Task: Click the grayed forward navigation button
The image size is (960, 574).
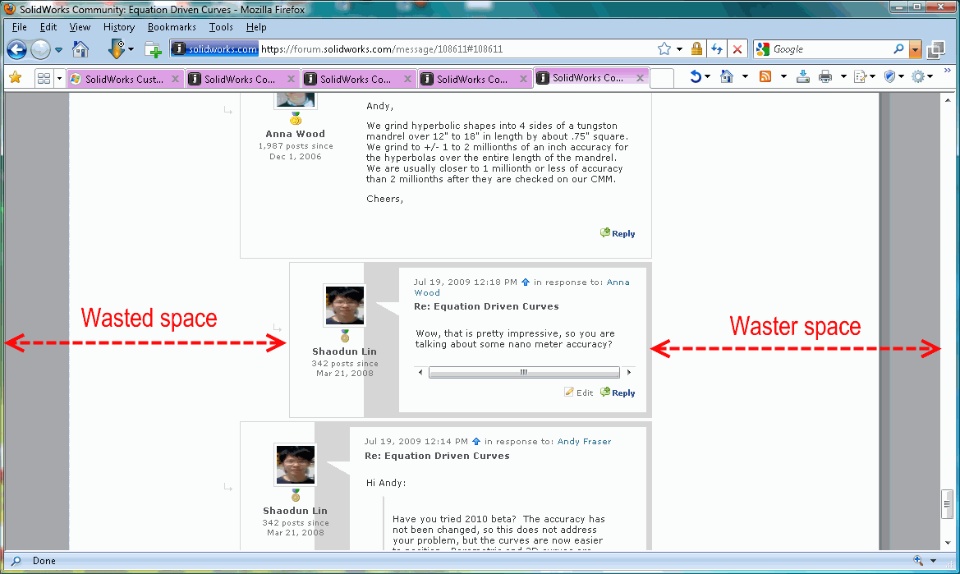Action: point(40,49)
